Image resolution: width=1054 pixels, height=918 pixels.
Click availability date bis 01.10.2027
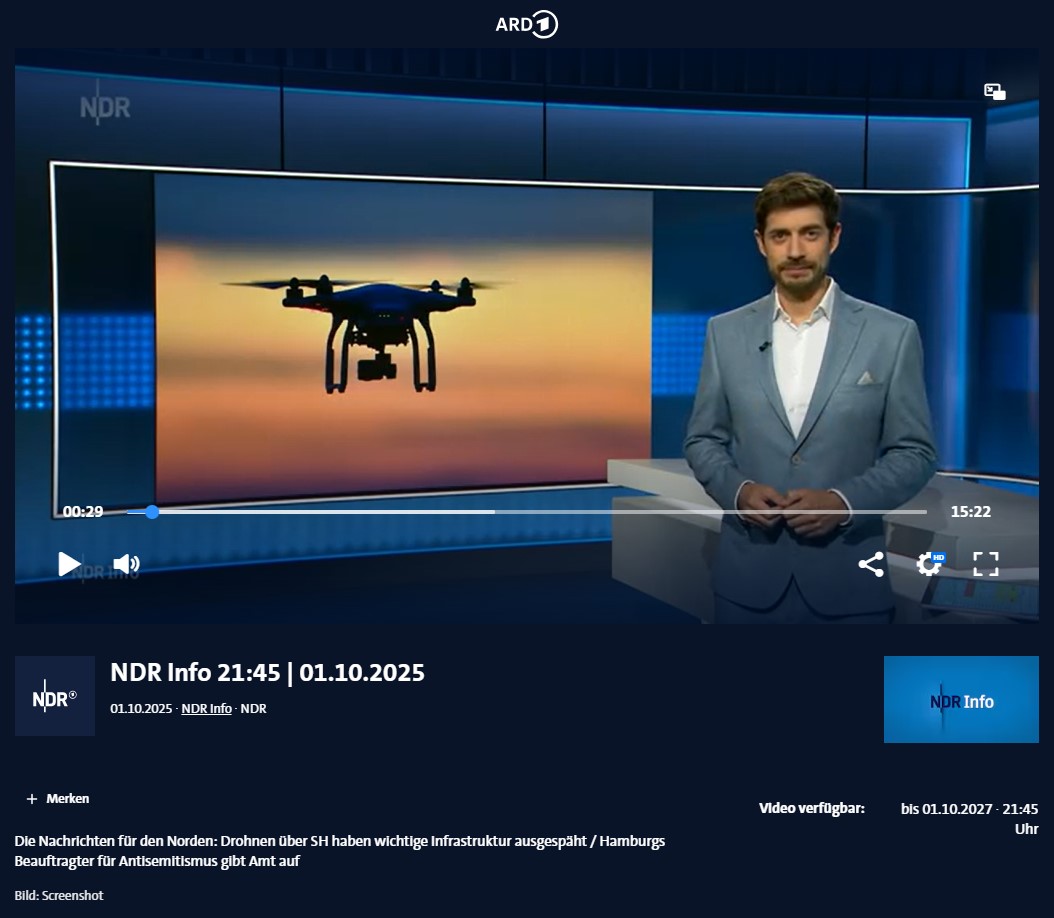point(969,819)
